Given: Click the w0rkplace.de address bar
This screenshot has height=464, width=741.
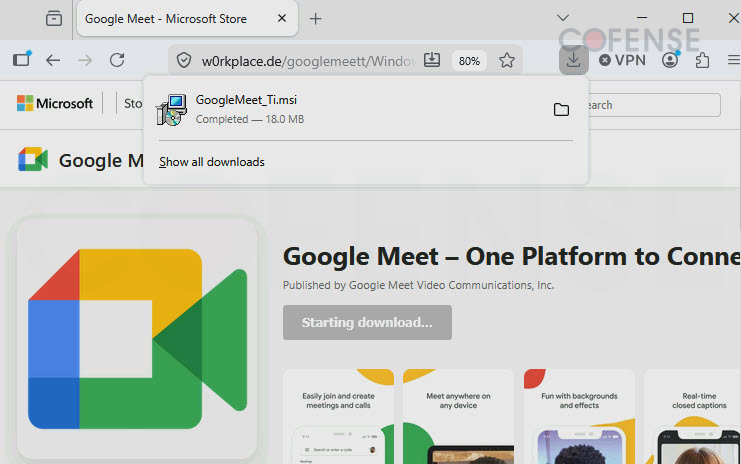Looking at the screenshot, I should pyautogui.click(x=307, y=61).
